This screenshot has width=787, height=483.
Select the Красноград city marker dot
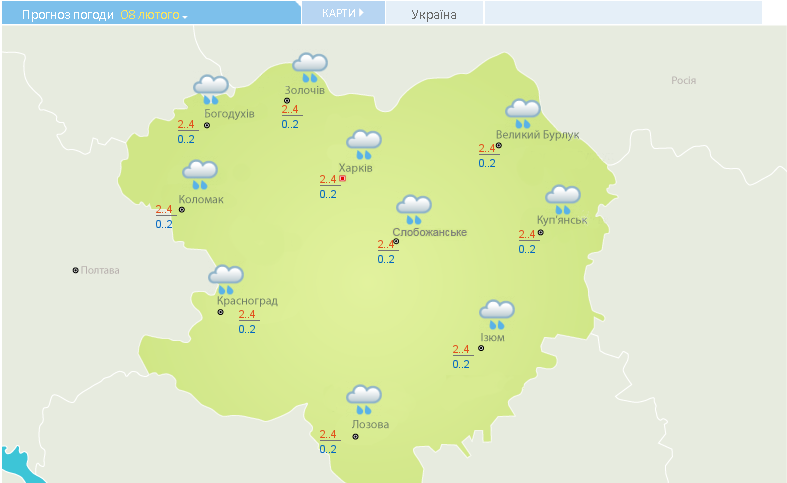(x=220, y=312)
